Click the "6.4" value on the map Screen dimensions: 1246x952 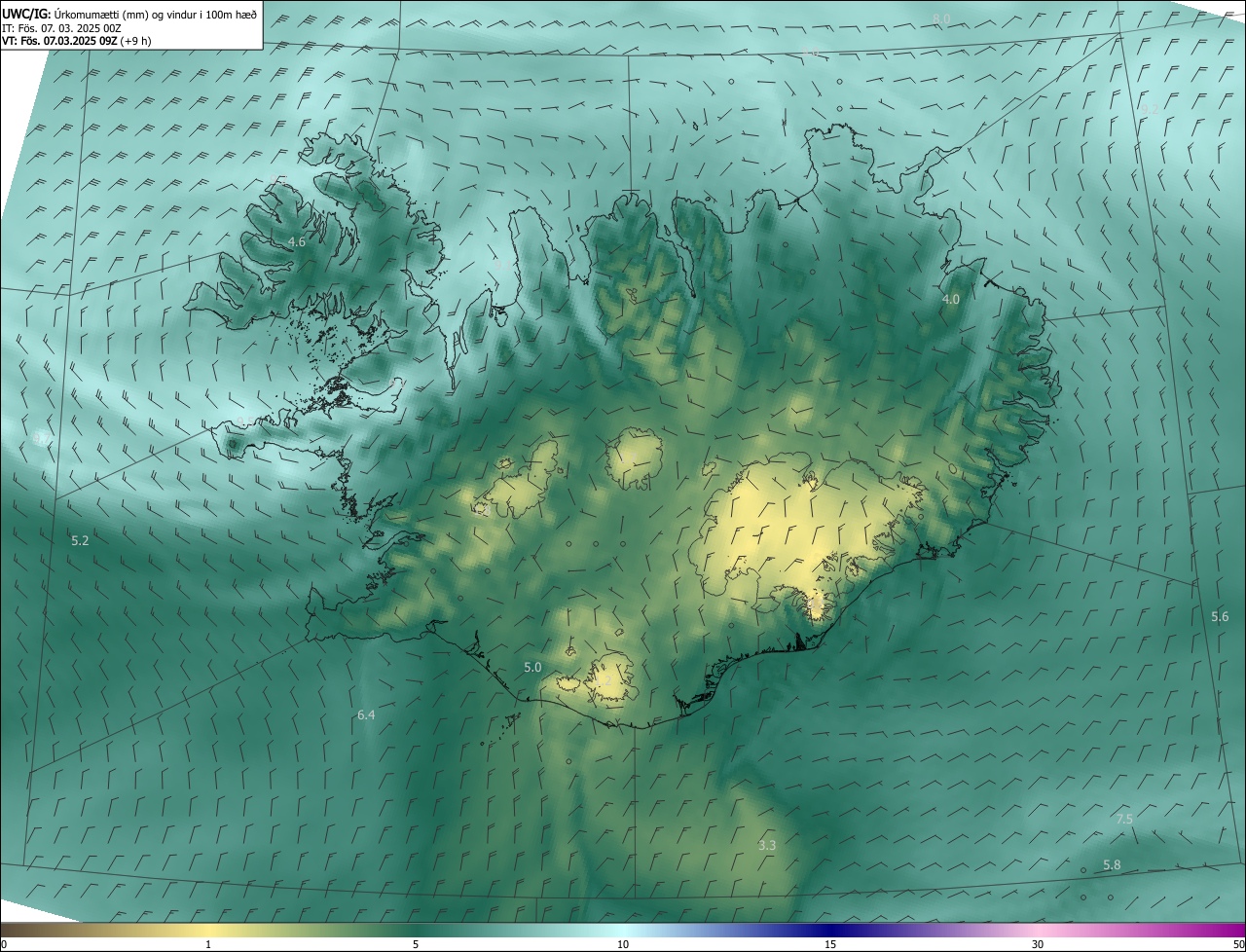tap(366, 714)
